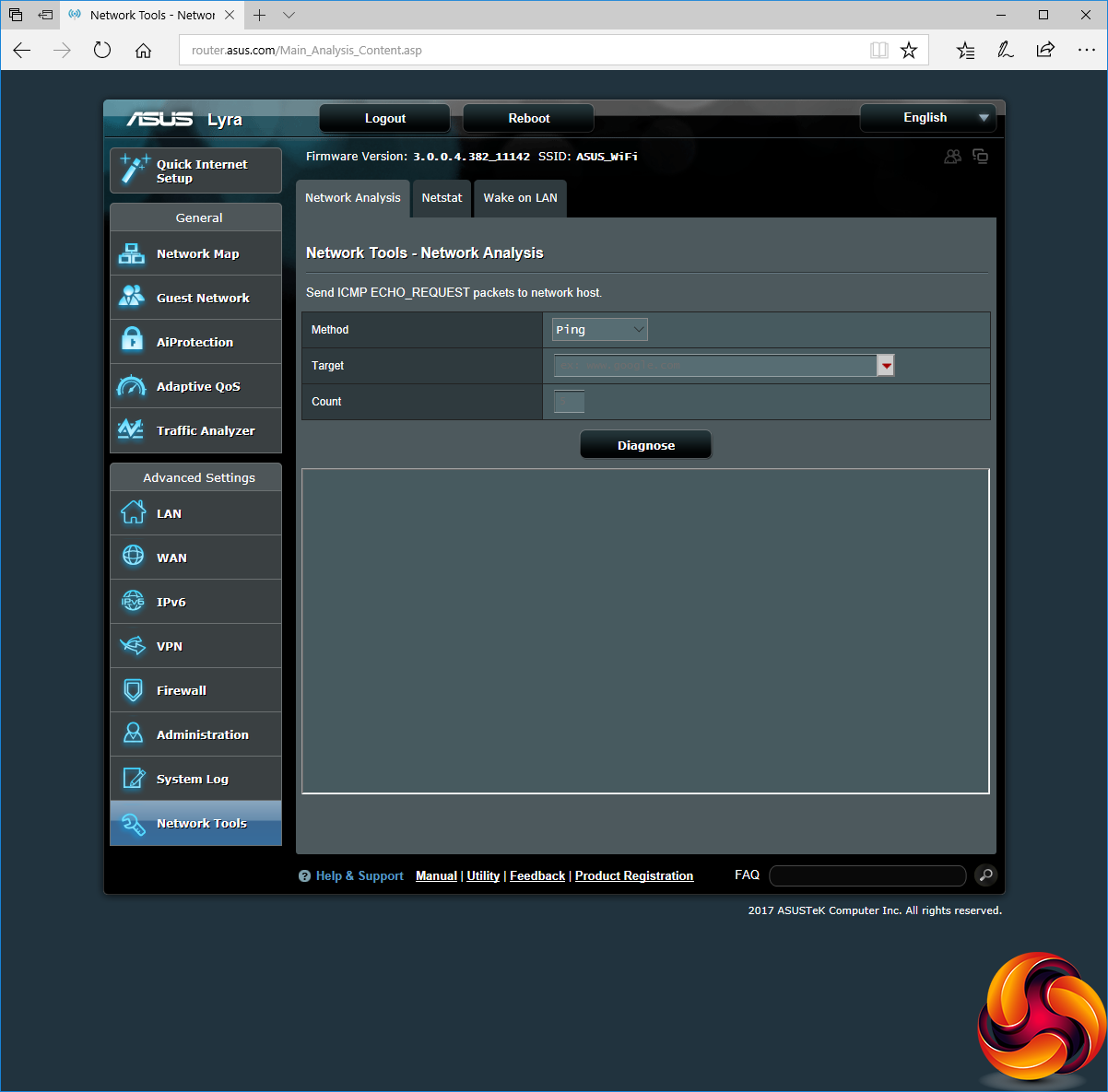1108x1092 pixels.
Task: Open Administration settings page
Action: tap(195, 734)
